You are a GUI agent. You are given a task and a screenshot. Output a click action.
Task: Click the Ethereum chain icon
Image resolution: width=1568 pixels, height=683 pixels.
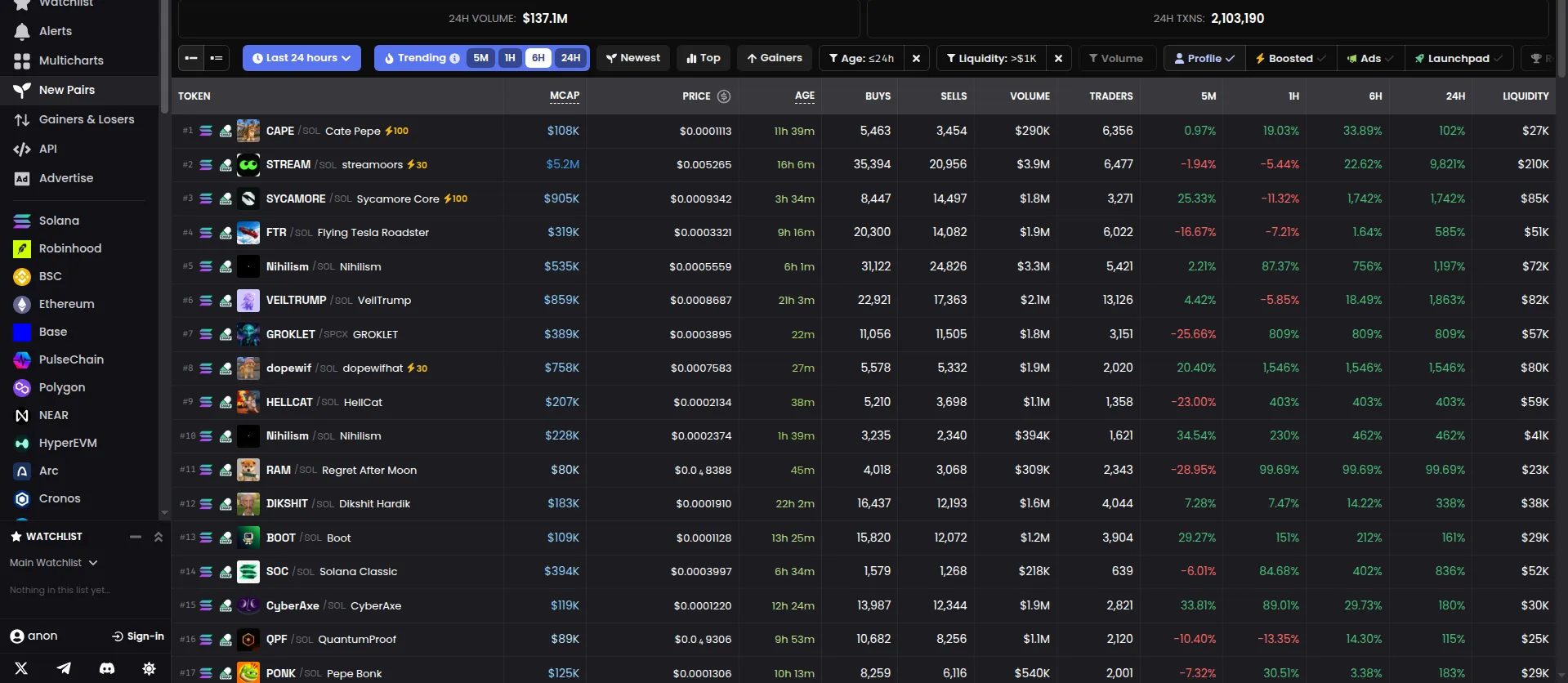[x=22, y=304]
